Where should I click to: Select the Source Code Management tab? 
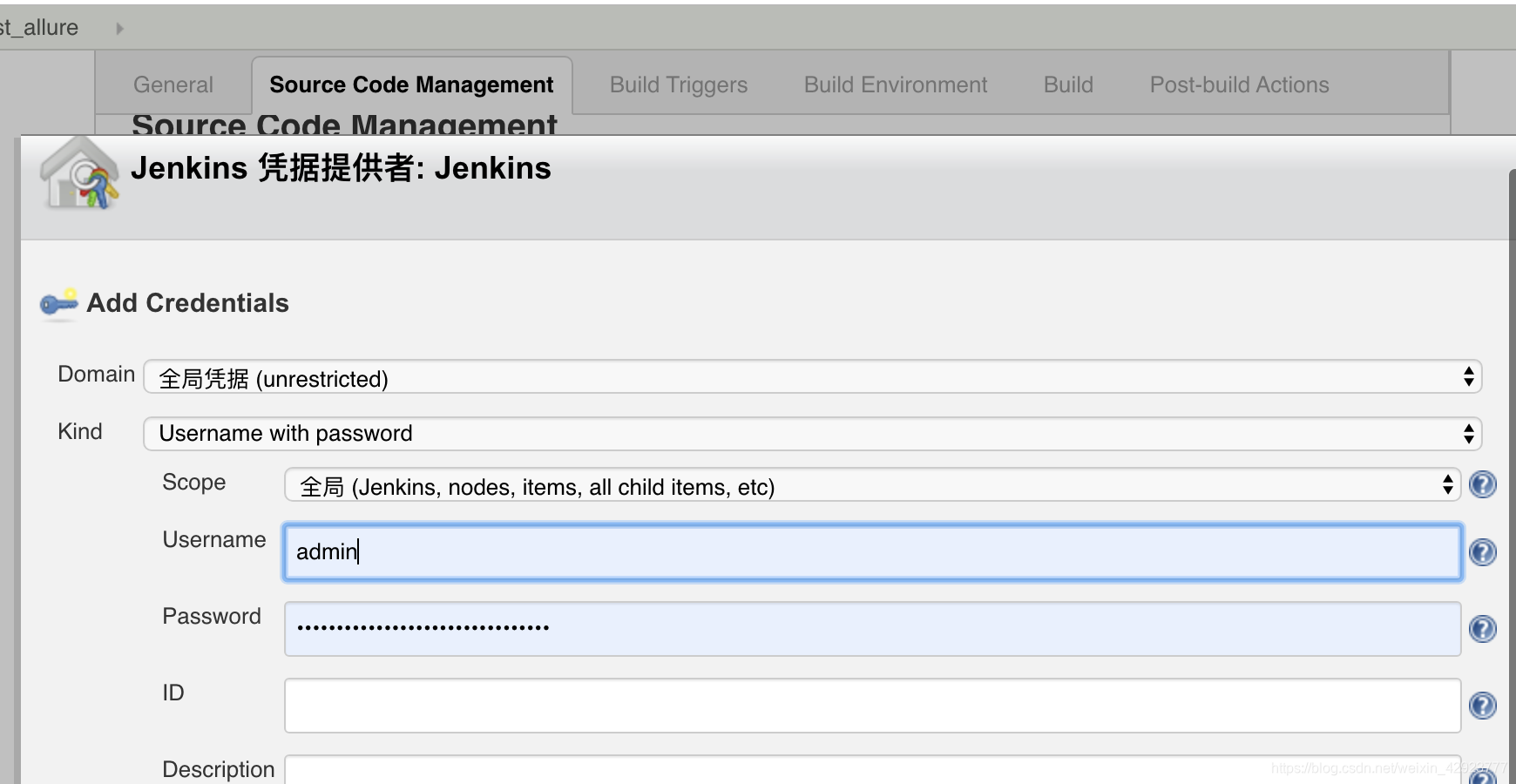pos(411,84)
